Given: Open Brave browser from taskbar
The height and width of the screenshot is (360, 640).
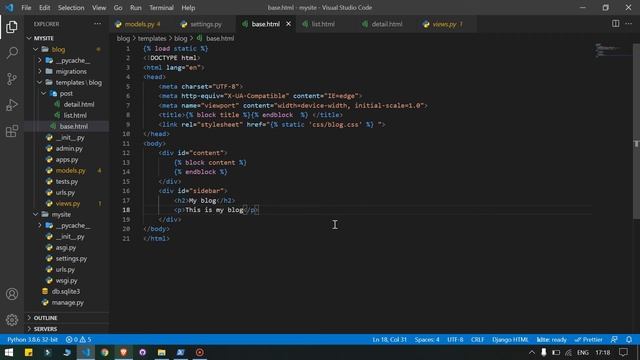Looking at the screenshot, I should 124,352.
